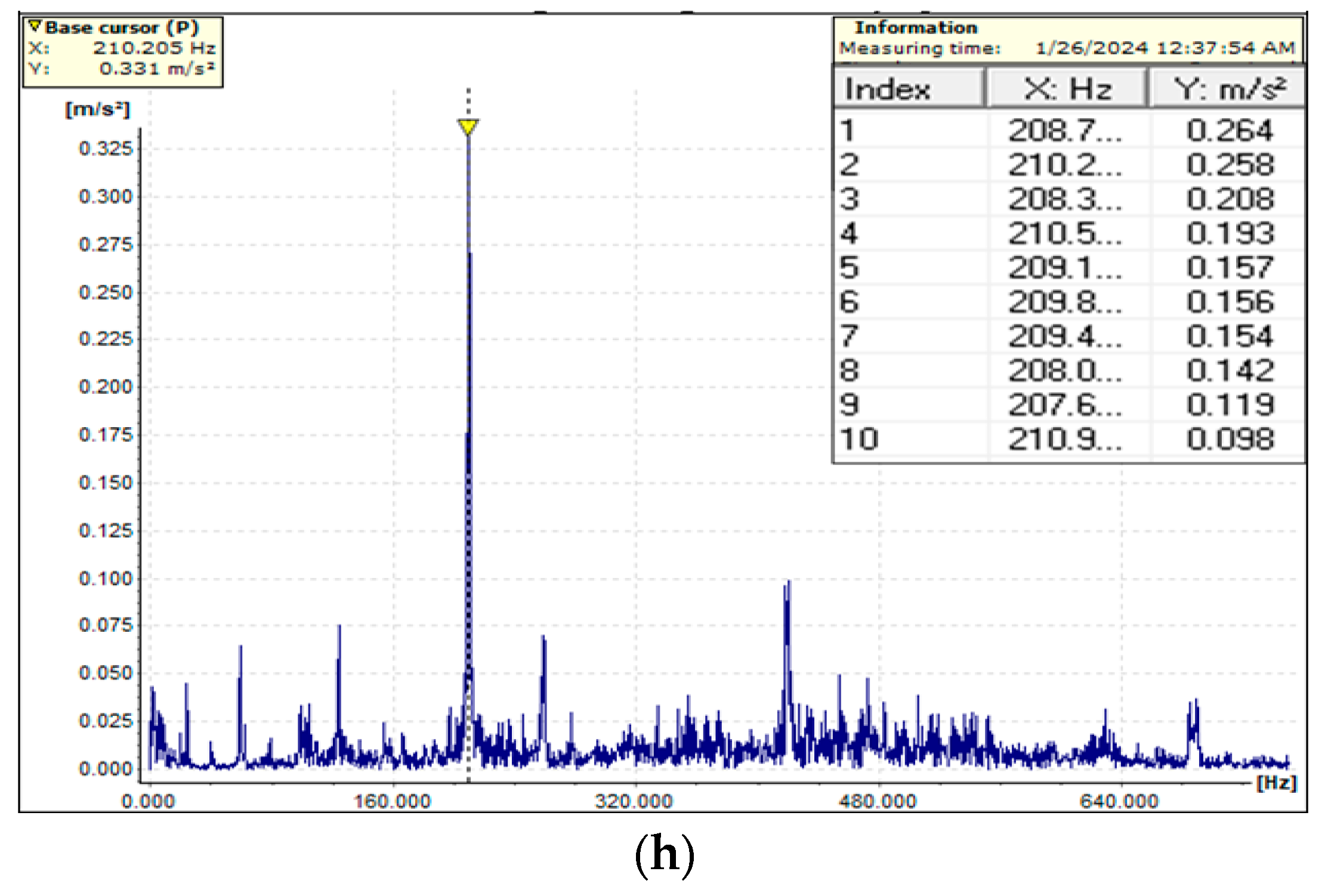Select table row 1 with 0.264 value

coord(1068,131)
